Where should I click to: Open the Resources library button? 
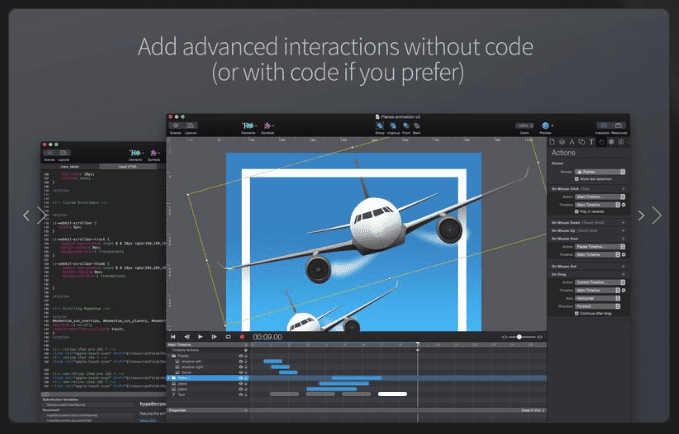(618, 126)
